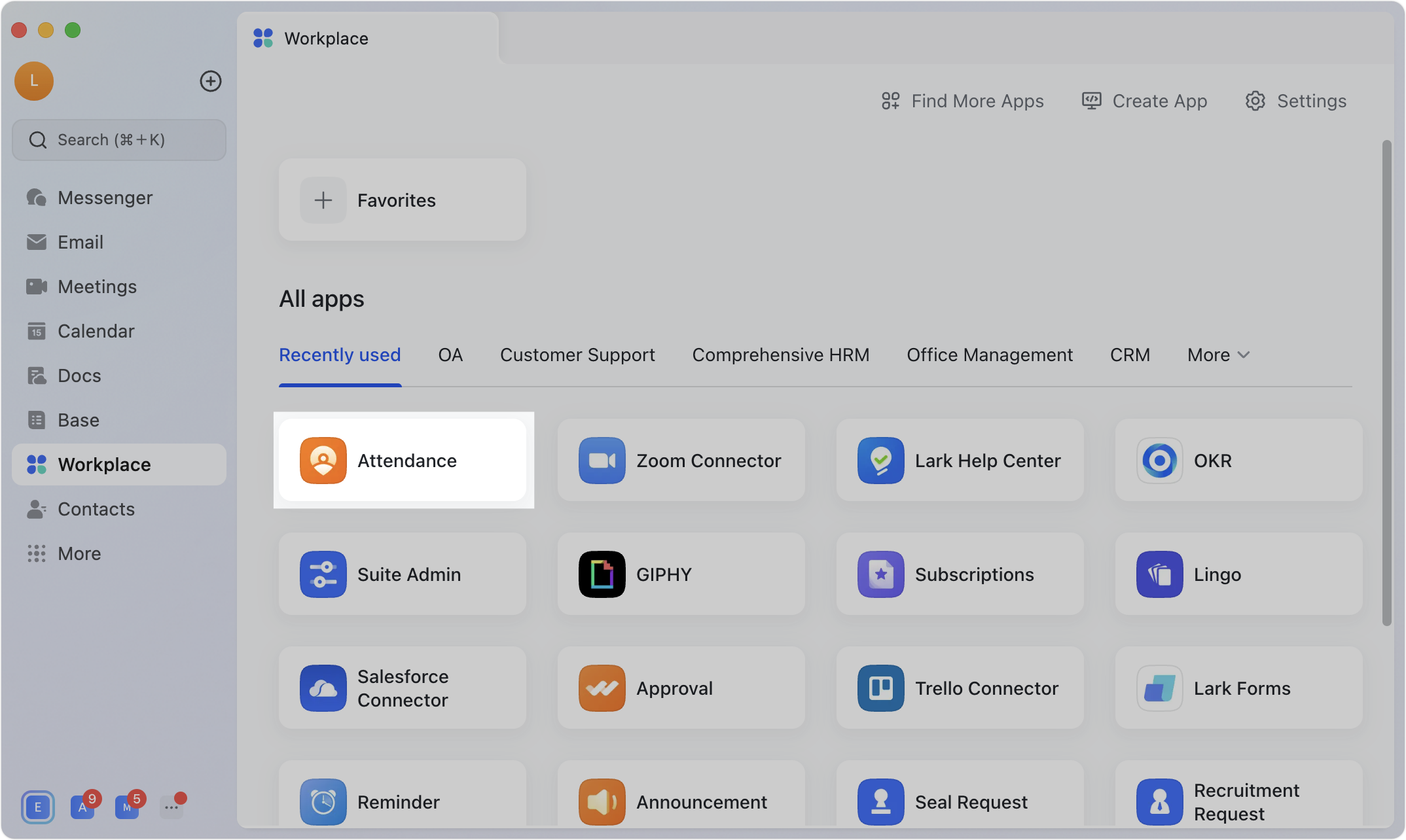Select the CRM category tab
The width and height of the screenshot is (1406, 840).
point(1130,355)
